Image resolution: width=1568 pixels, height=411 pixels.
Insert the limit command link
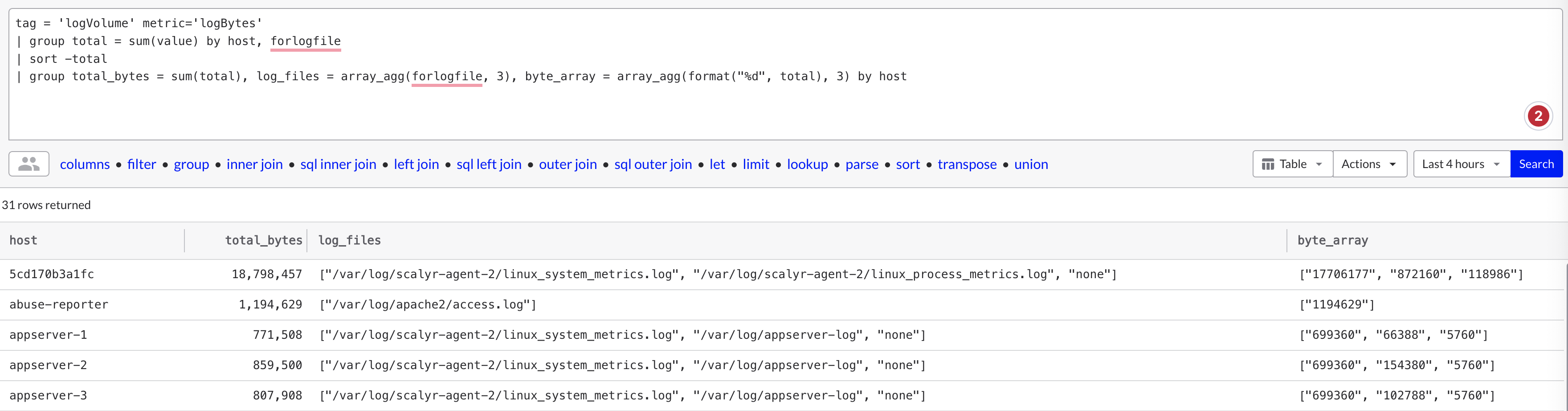(x=756, y=164)
